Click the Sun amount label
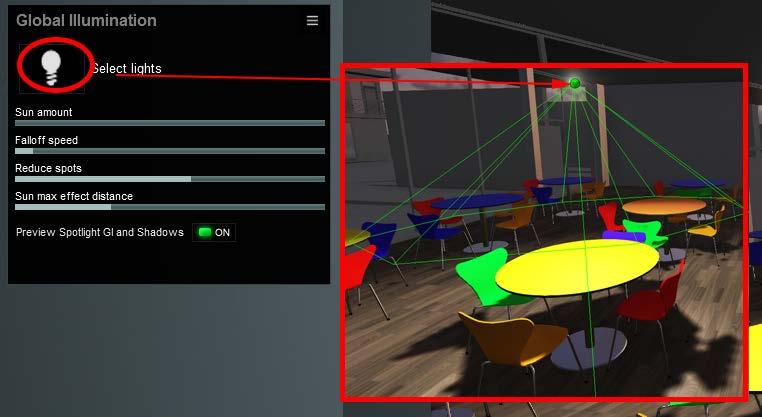The height and width of the screenshot is (417, 762). [44, 112]
